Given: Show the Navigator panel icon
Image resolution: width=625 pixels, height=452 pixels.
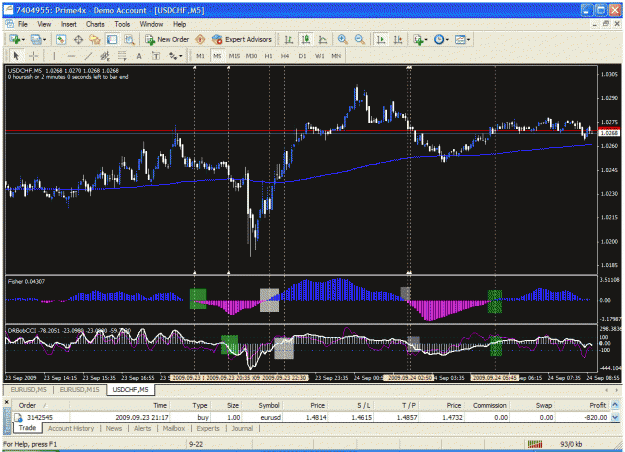Looking at the screenshot, I should (x=95, y=39).
